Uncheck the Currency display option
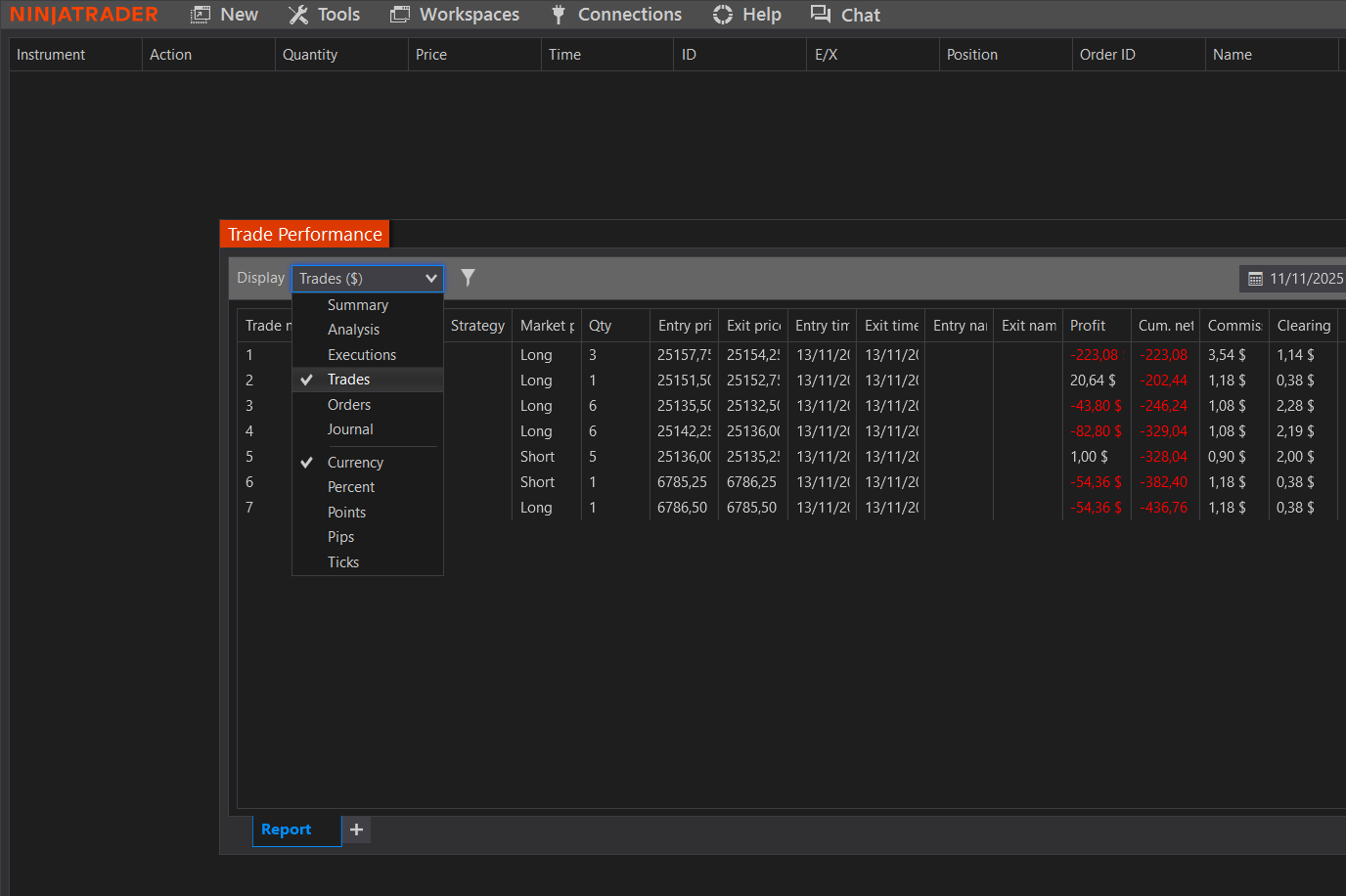This screenshot has height=896, width=1346. (355, 462)
